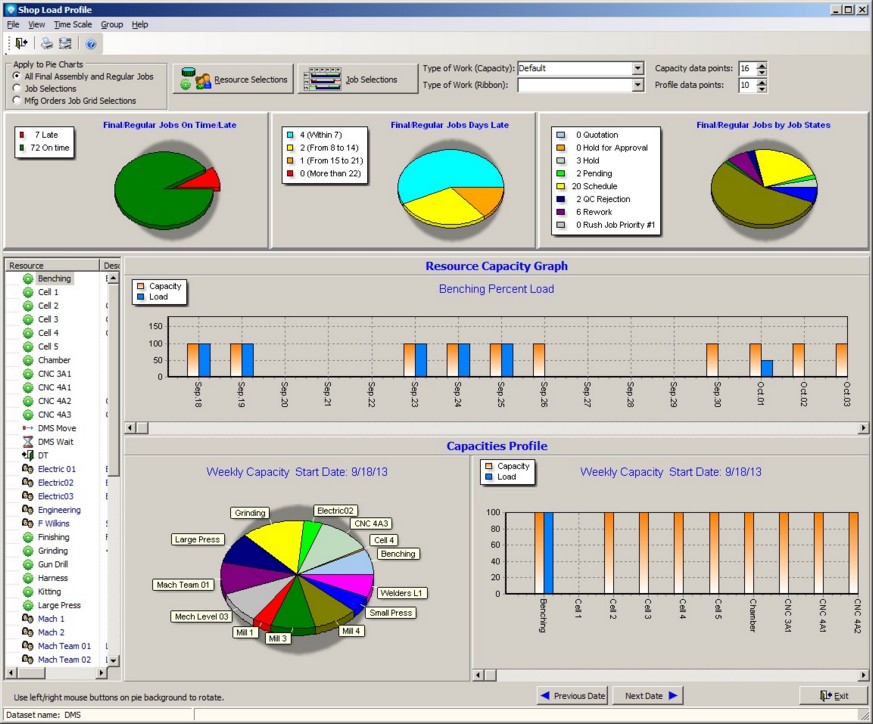This screenshot has width=873, height=724.
Task: Click the DMS Wait hourglass icon
Action: point(28,442)
